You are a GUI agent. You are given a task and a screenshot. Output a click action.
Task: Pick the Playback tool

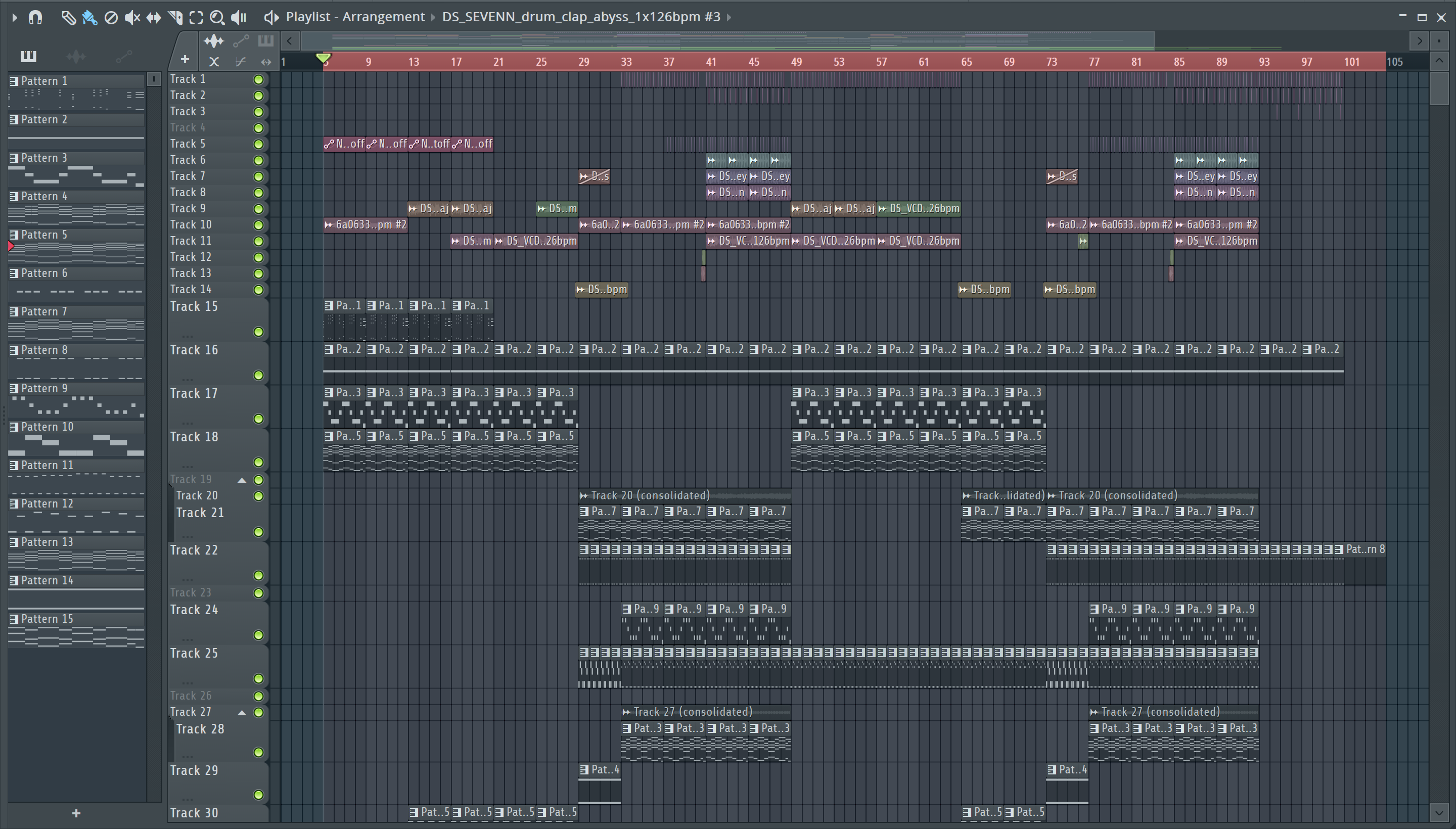coord(239,18)
